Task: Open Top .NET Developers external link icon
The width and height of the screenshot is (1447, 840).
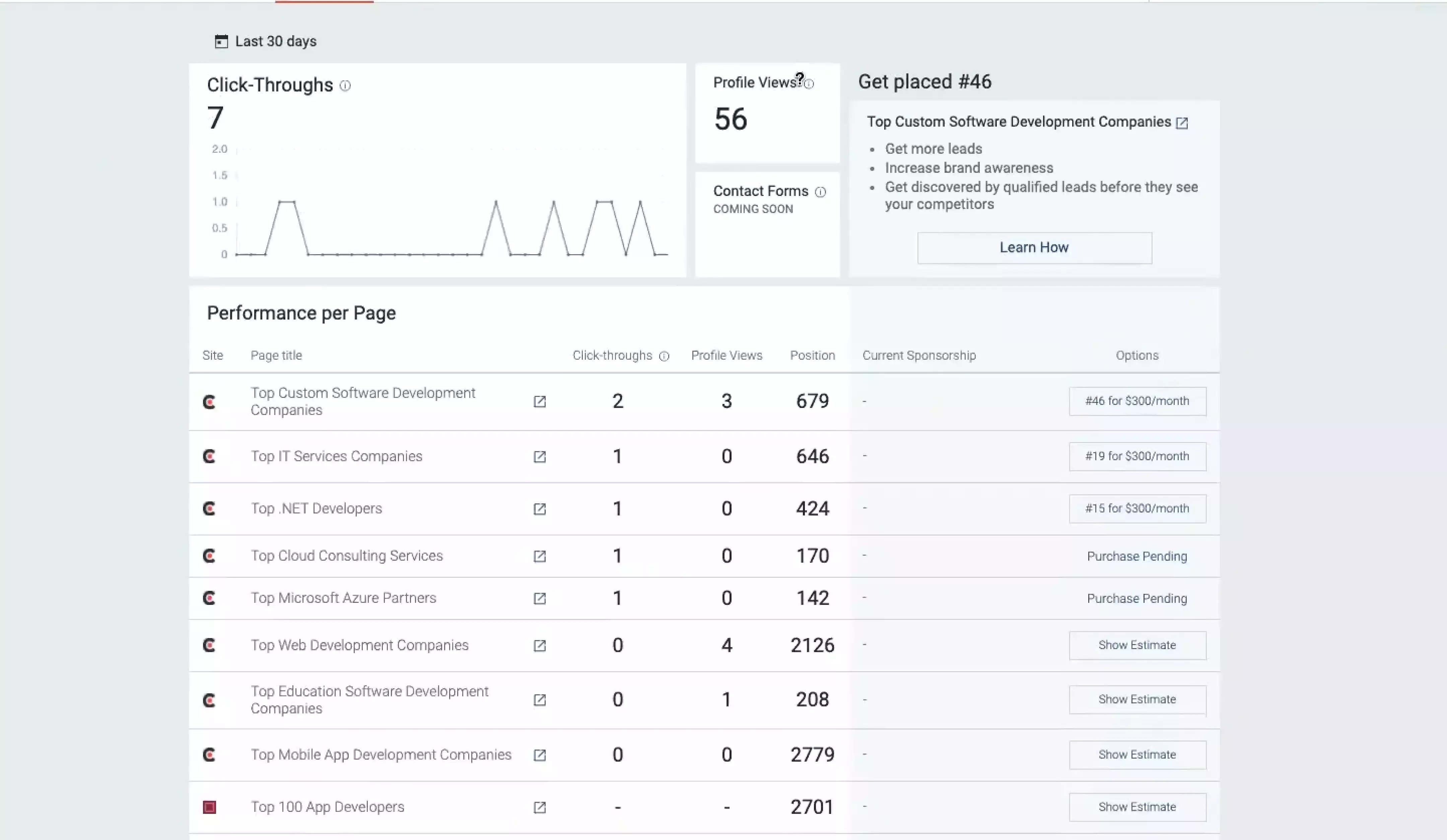Action: pyautogui.click(x=539, y=509)
